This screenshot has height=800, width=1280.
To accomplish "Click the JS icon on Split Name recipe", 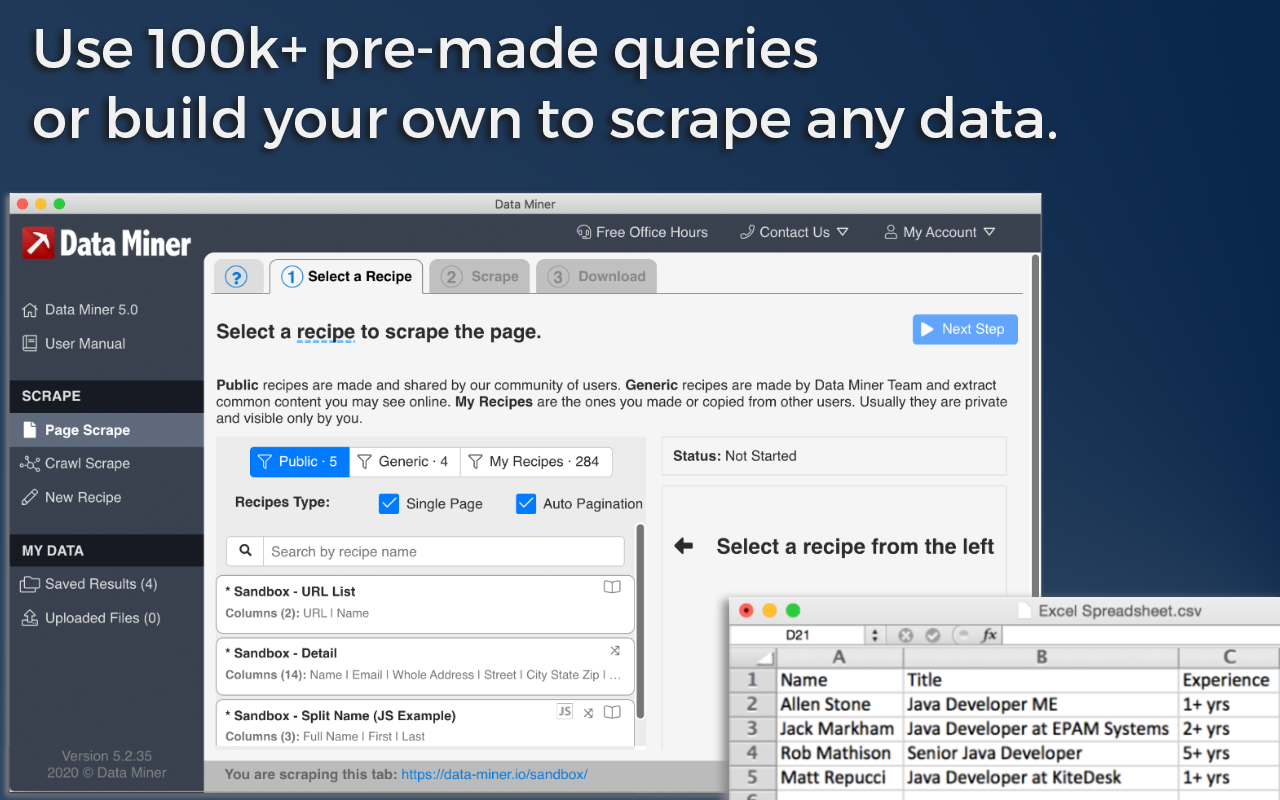I will 564,711.
